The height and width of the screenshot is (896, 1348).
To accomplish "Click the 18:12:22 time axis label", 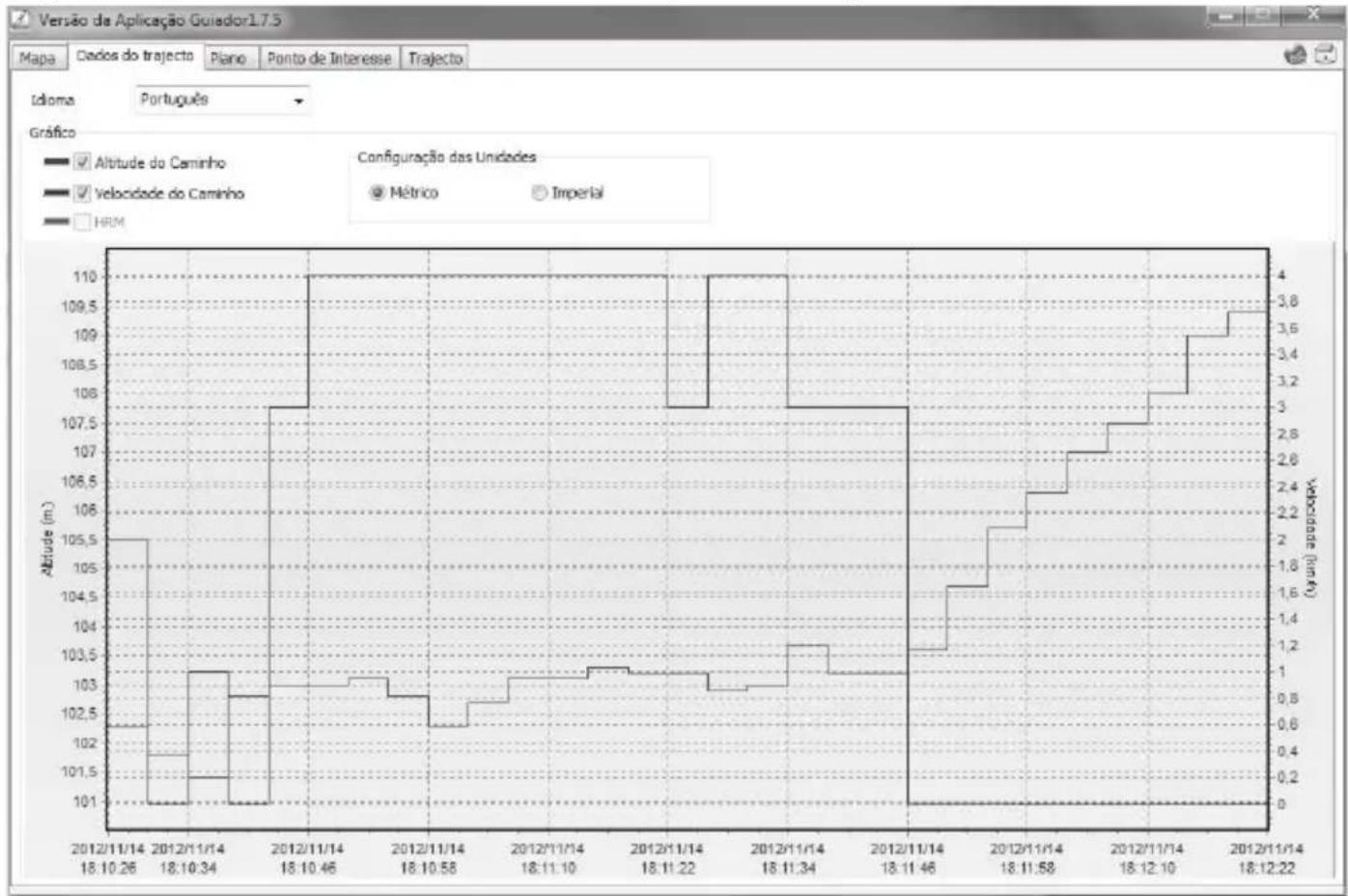I will 1266,858.
